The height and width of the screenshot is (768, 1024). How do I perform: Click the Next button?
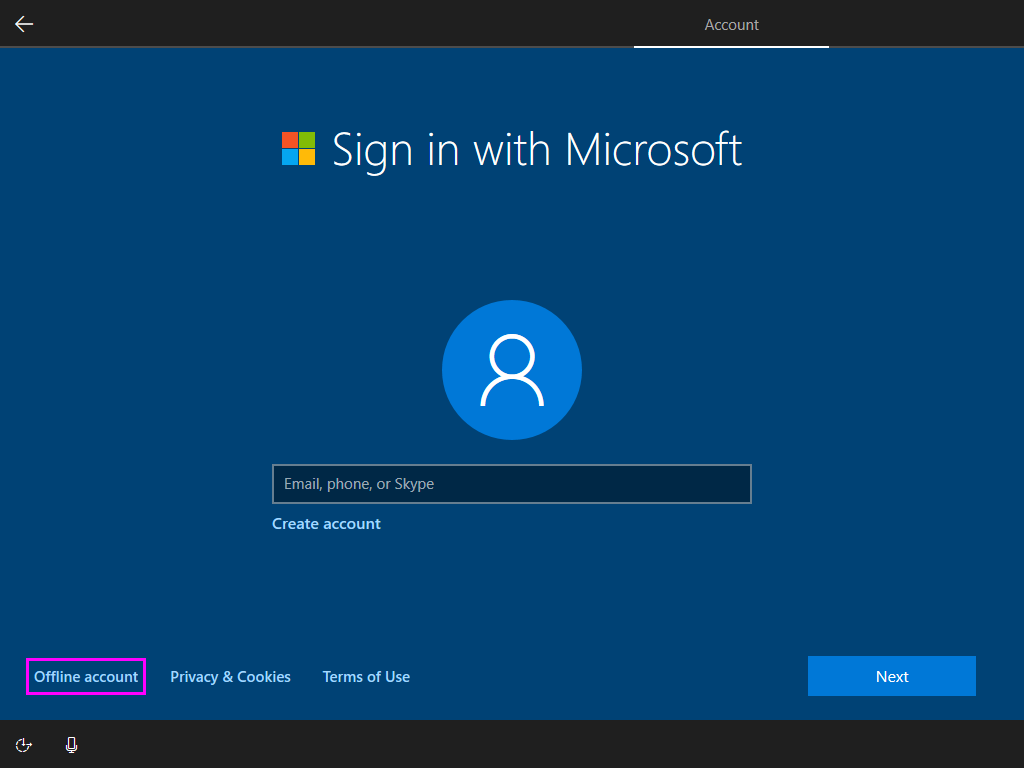(x=891, y=676)
